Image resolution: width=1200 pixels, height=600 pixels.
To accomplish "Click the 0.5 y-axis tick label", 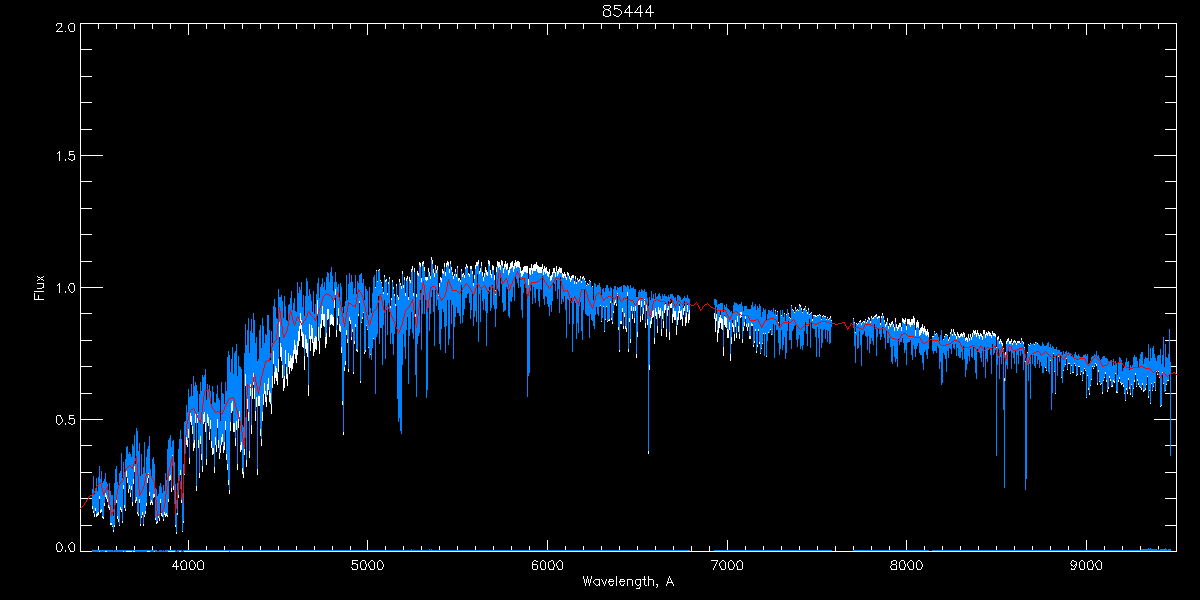I will coord(65,419).
